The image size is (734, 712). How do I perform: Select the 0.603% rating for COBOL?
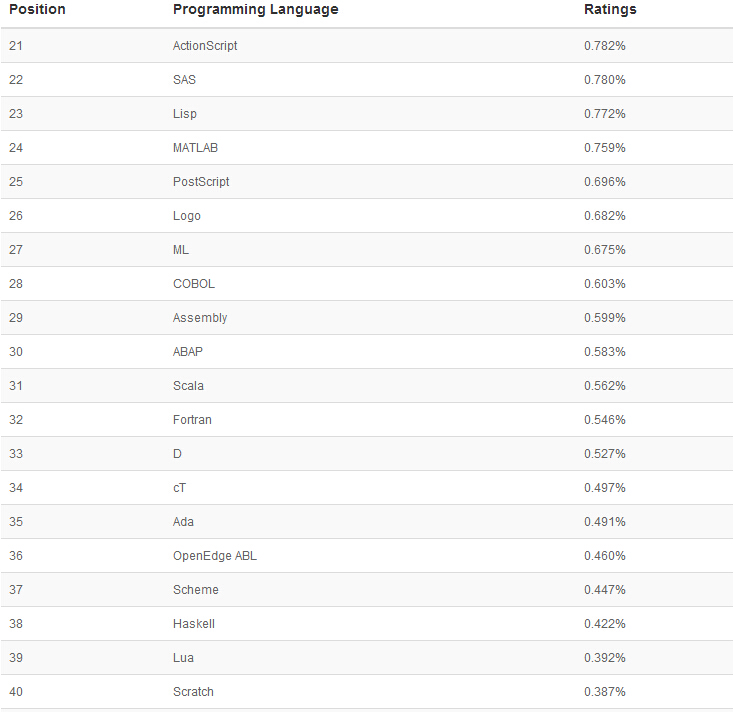605,284
